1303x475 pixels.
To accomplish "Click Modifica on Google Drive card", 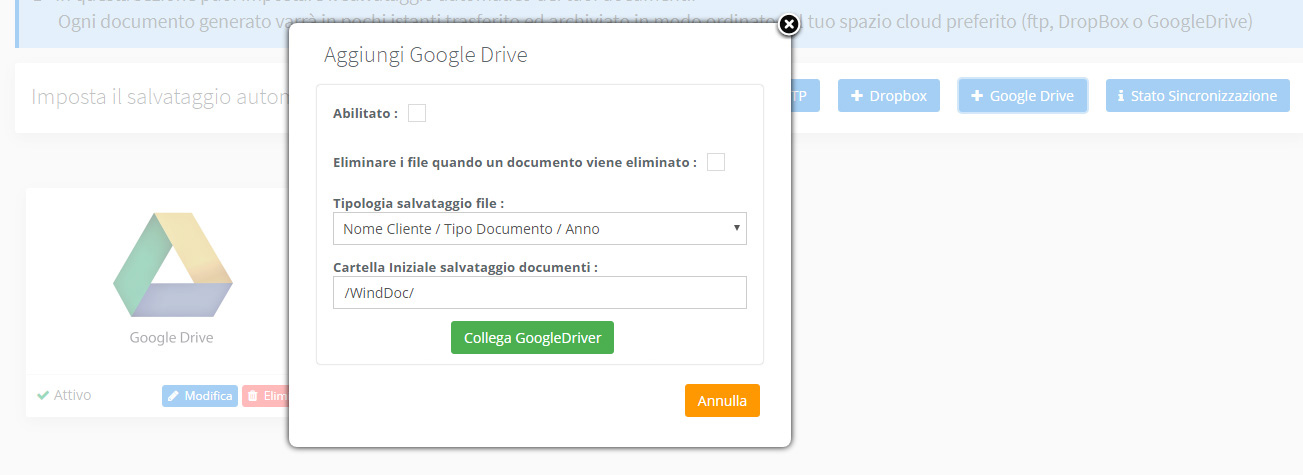I will (x=200, y=396).
